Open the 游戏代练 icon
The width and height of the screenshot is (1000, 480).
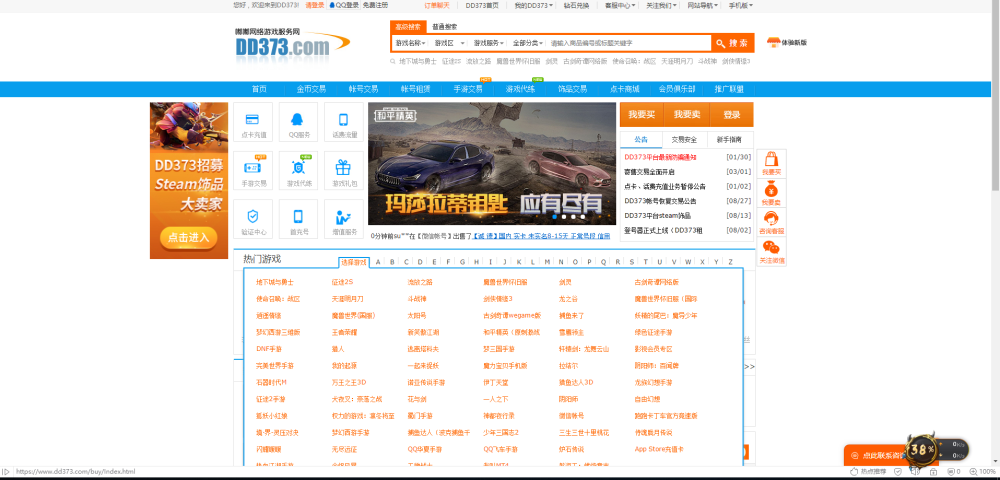tap(298, 170)
